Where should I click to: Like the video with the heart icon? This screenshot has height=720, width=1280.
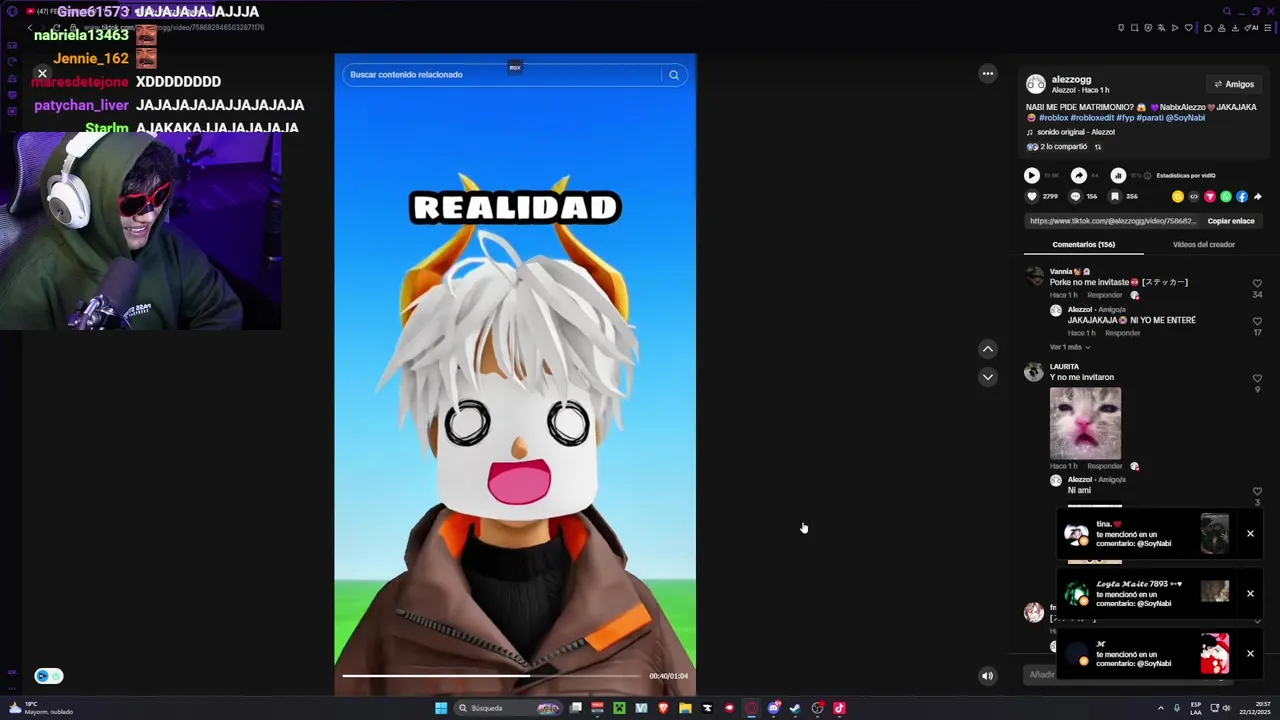point(1032,196)
